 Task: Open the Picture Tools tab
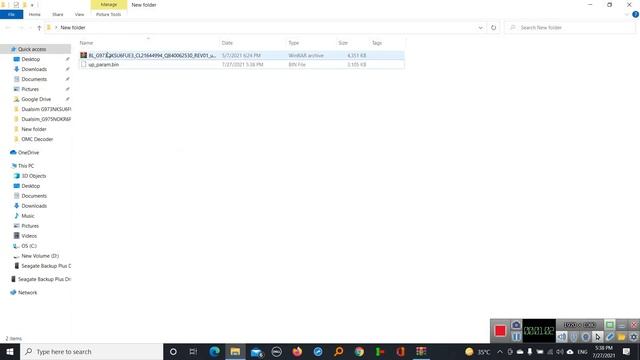point(109,14)
